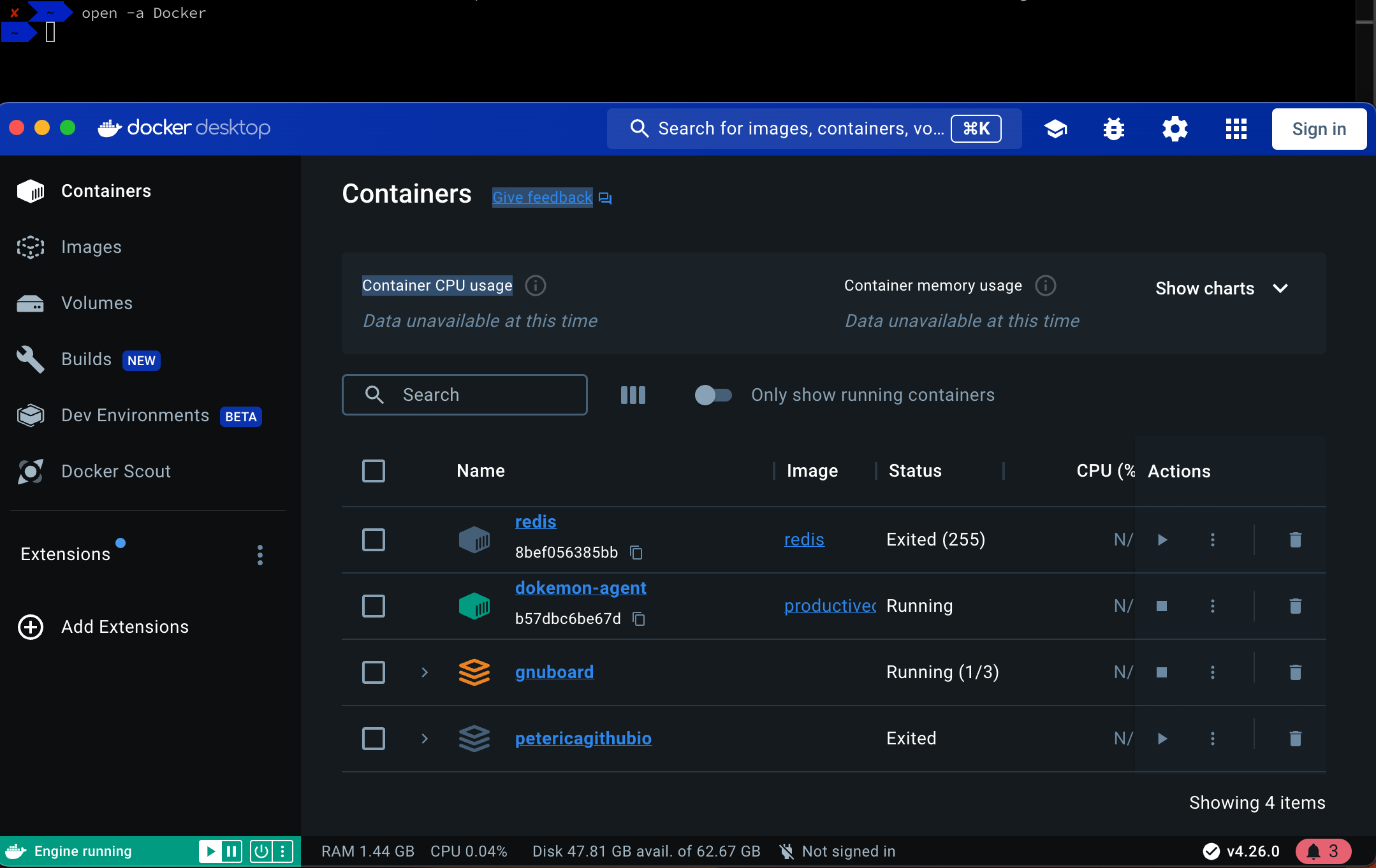
Task: Open the bug report troubleshoot icon
Action: pos(1113,129)
